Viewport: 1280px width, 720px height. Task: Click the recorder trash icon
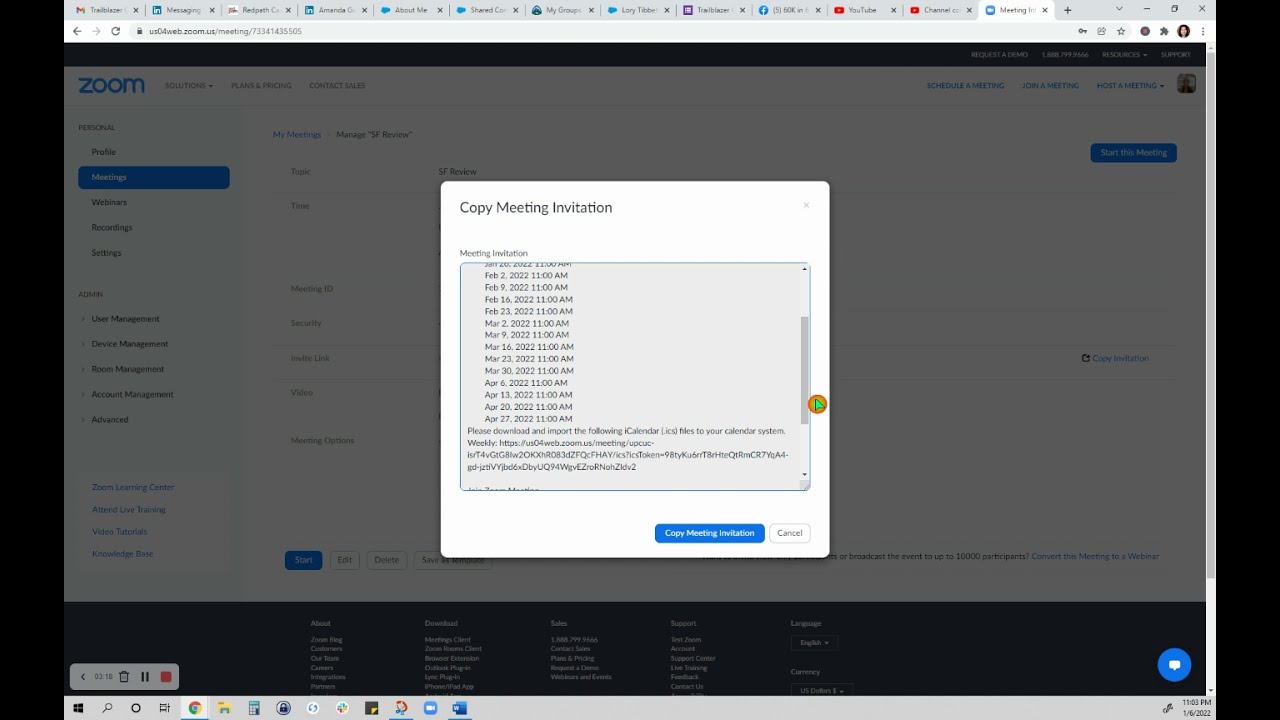click(124, 677)
